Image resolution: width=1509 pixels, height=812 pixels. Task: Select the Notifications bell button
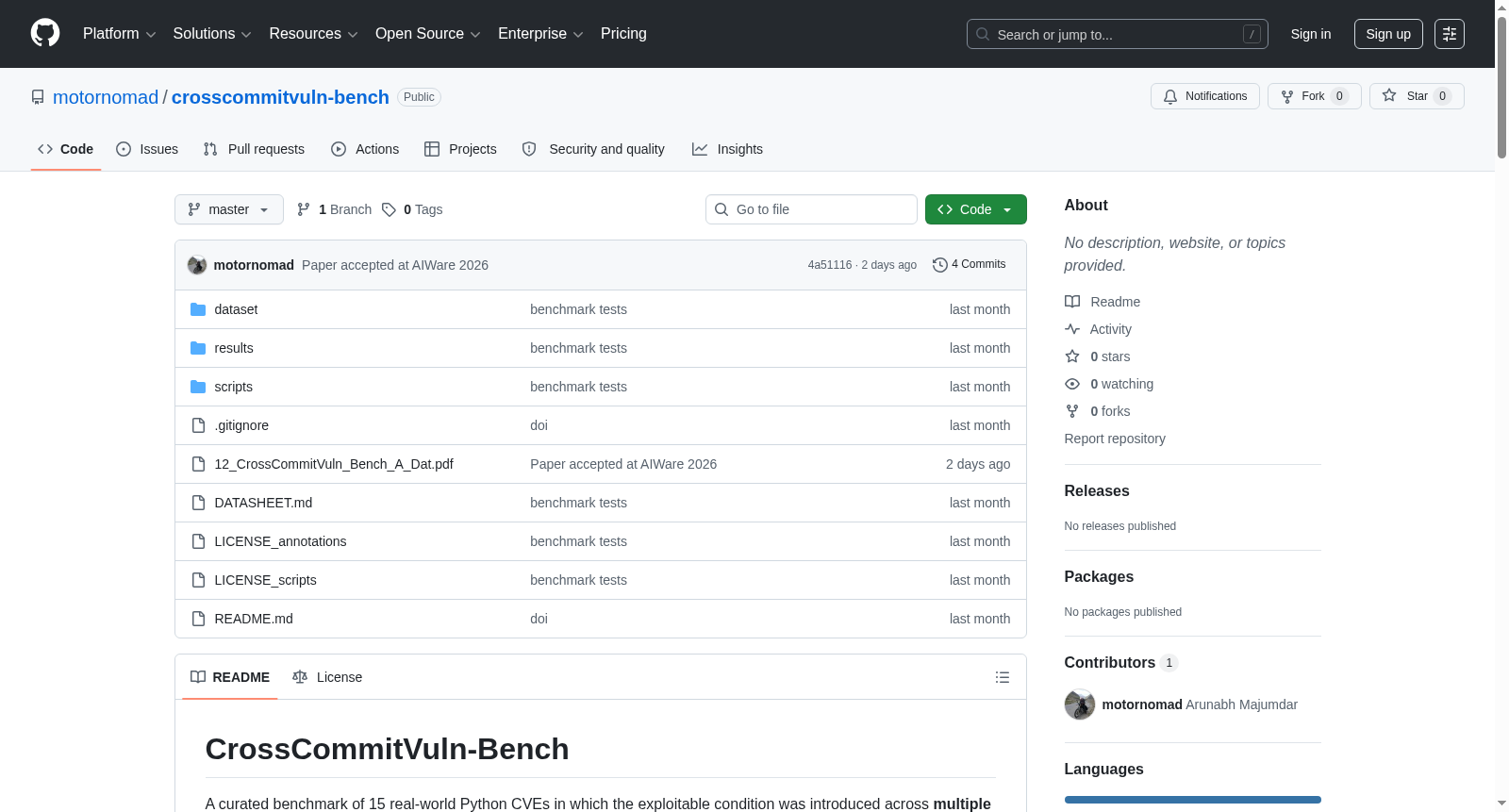(1205, 96)
